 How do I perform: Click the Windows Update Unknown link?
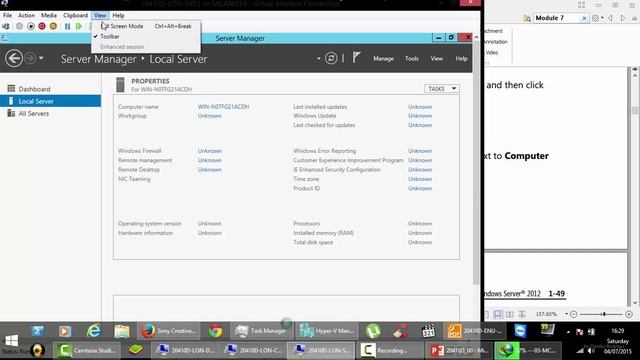pyautogui.click(x=420, y=116)
